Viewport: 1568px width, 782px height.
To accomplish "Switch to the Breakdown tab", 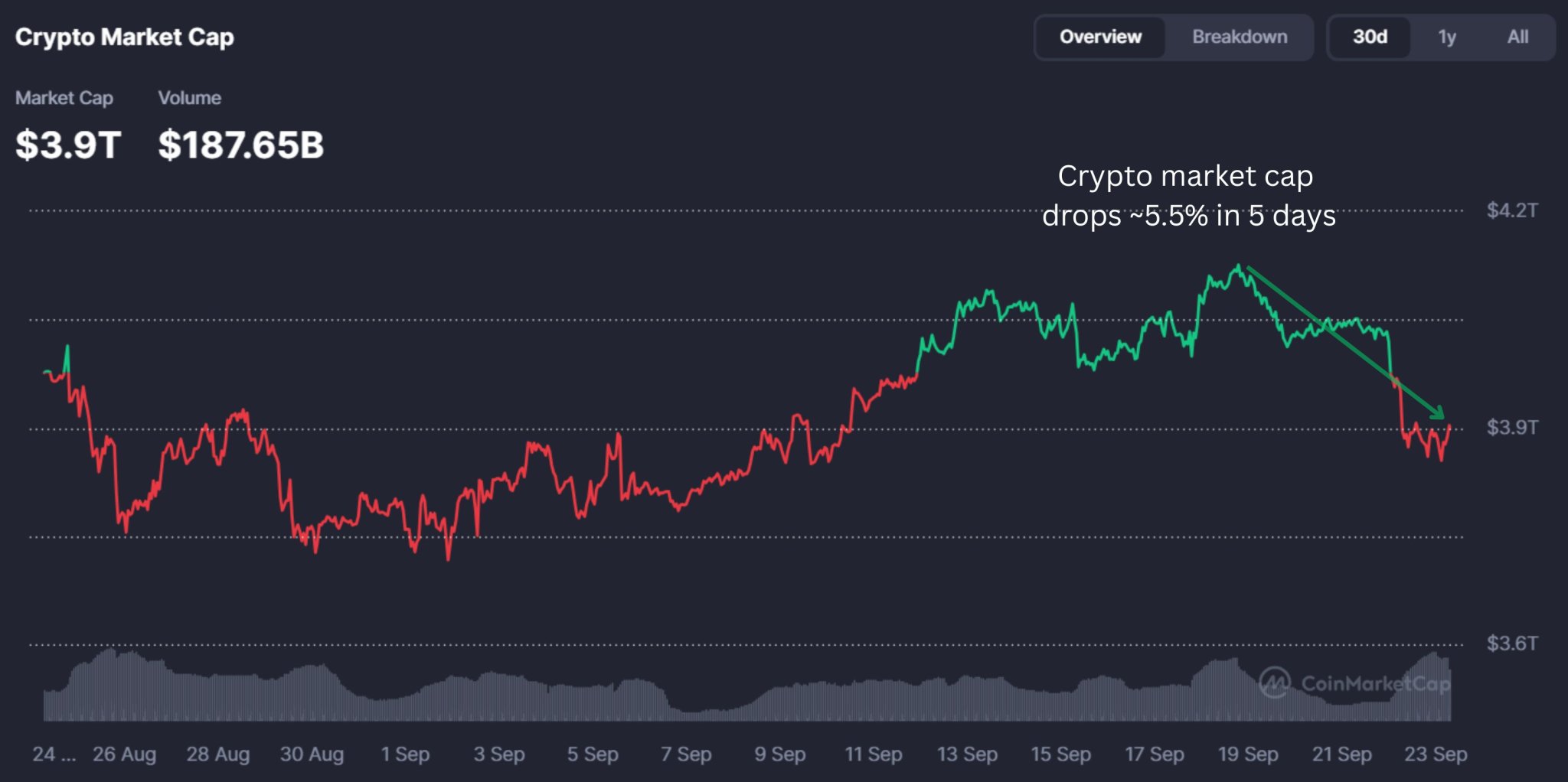I will pos(1240,37).
